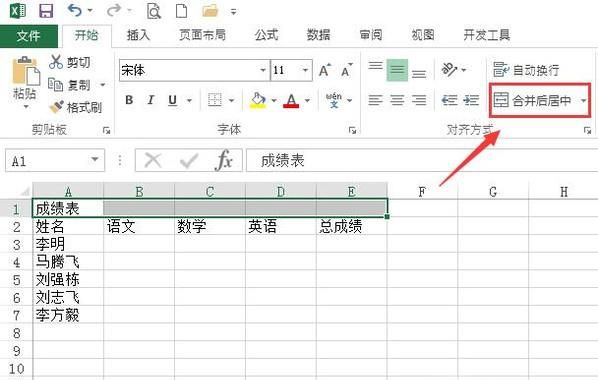
Task: Open the 公式 tab
Action: click(x=266, y=35)
